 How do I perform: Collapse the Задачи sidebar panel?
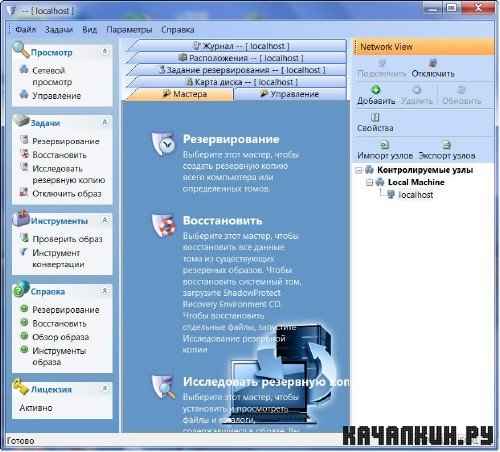105,123
